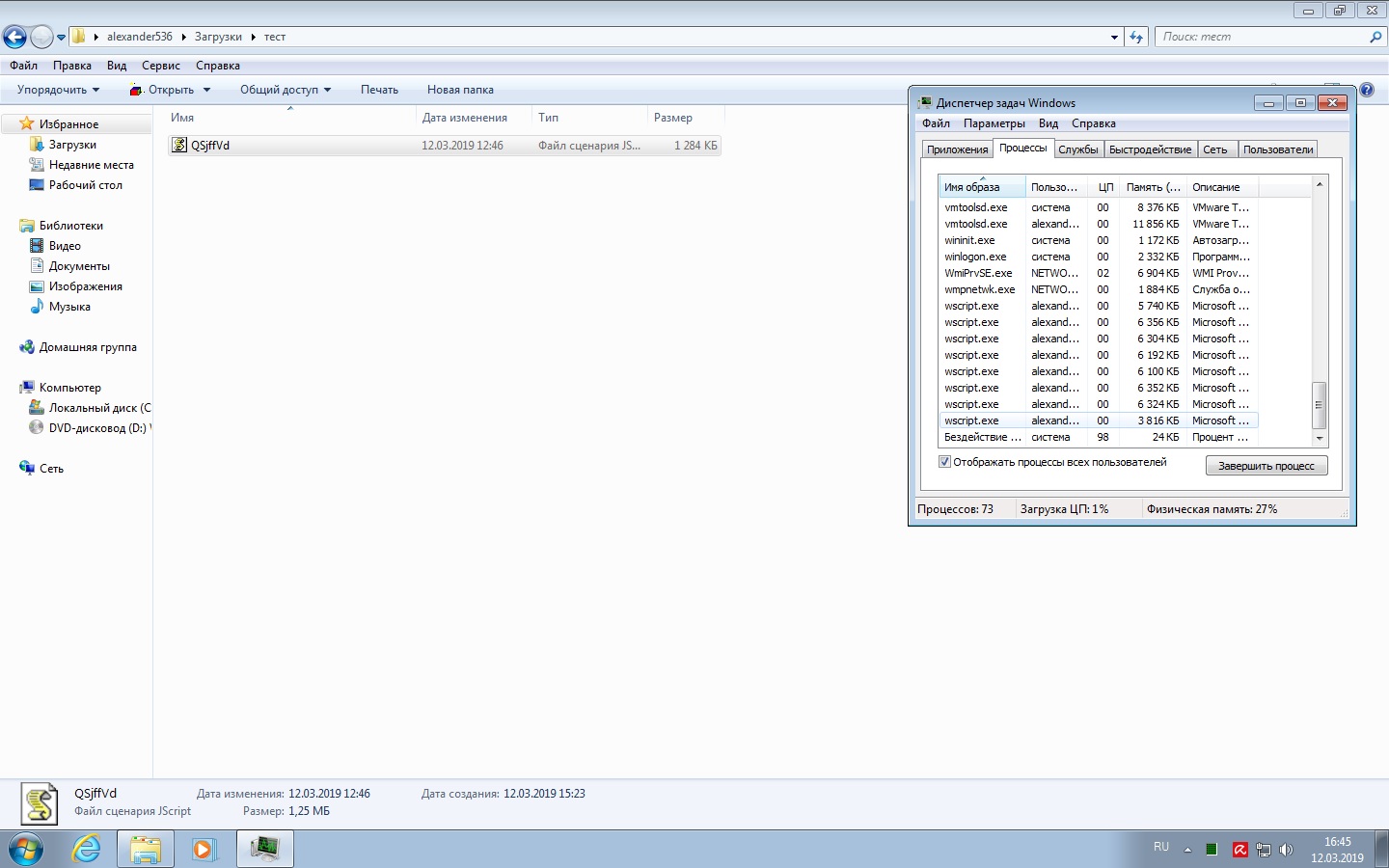Click the Печать toolbar button

(x=379, y=90)
